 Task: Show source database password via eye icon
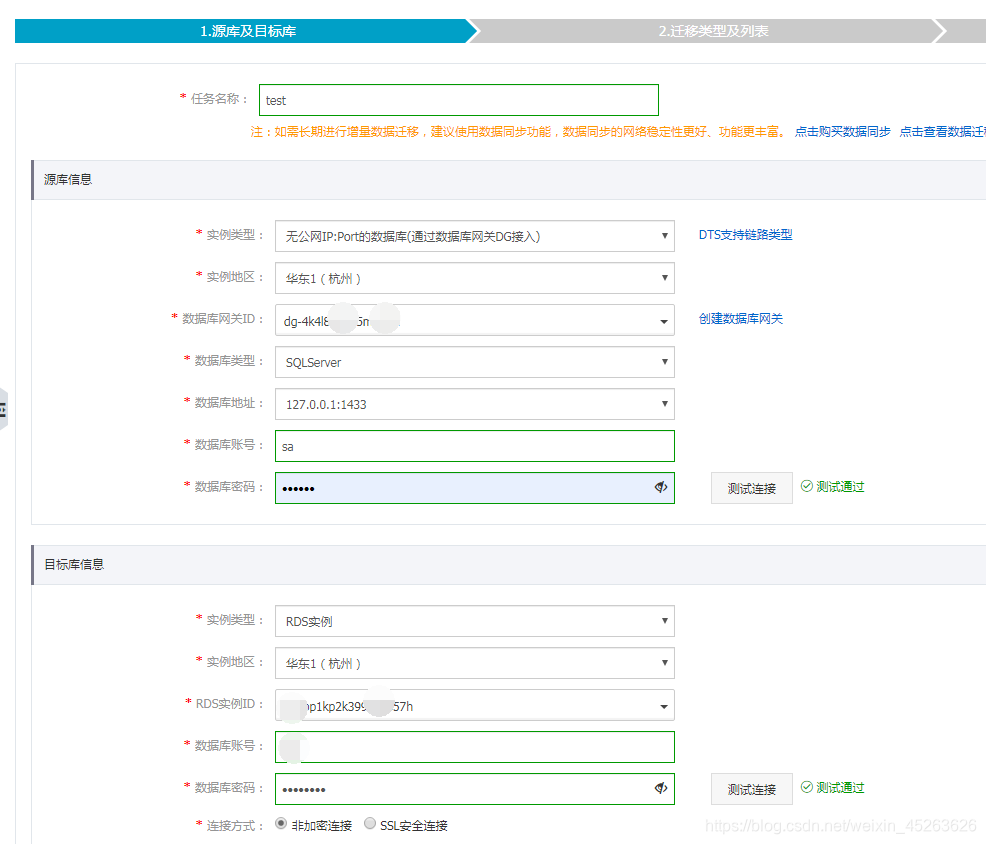660,487
